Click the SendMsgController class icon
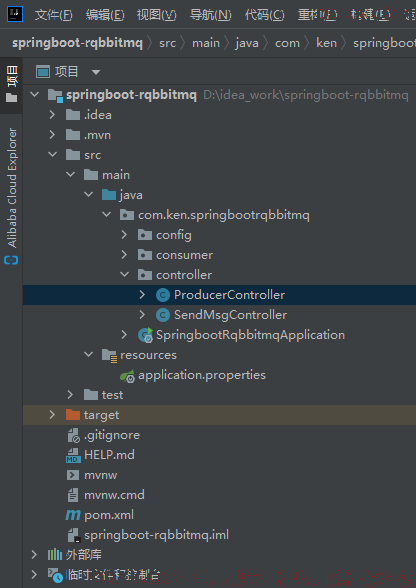416x588 pixels. pyautogui.click(x=163, y=315)
